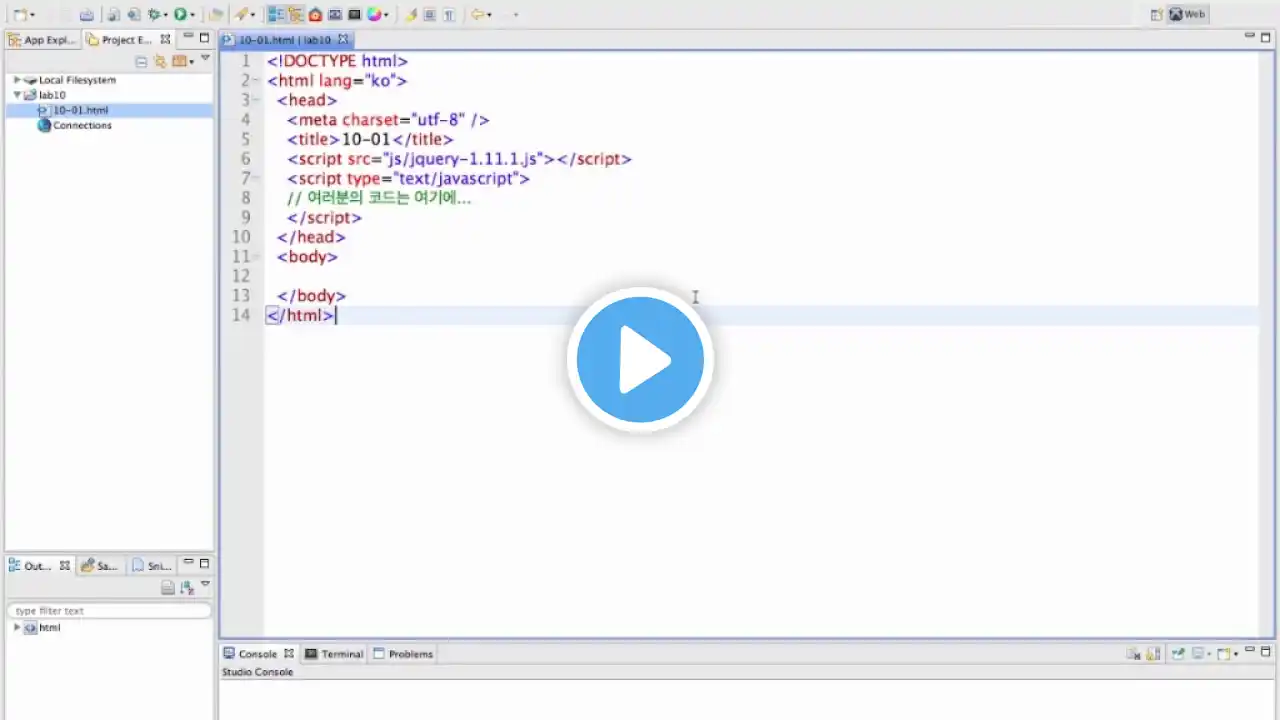Click Collapse All in Project Explorer
Viewport: 1280px width, 720px height.
(x=141, y=61)
